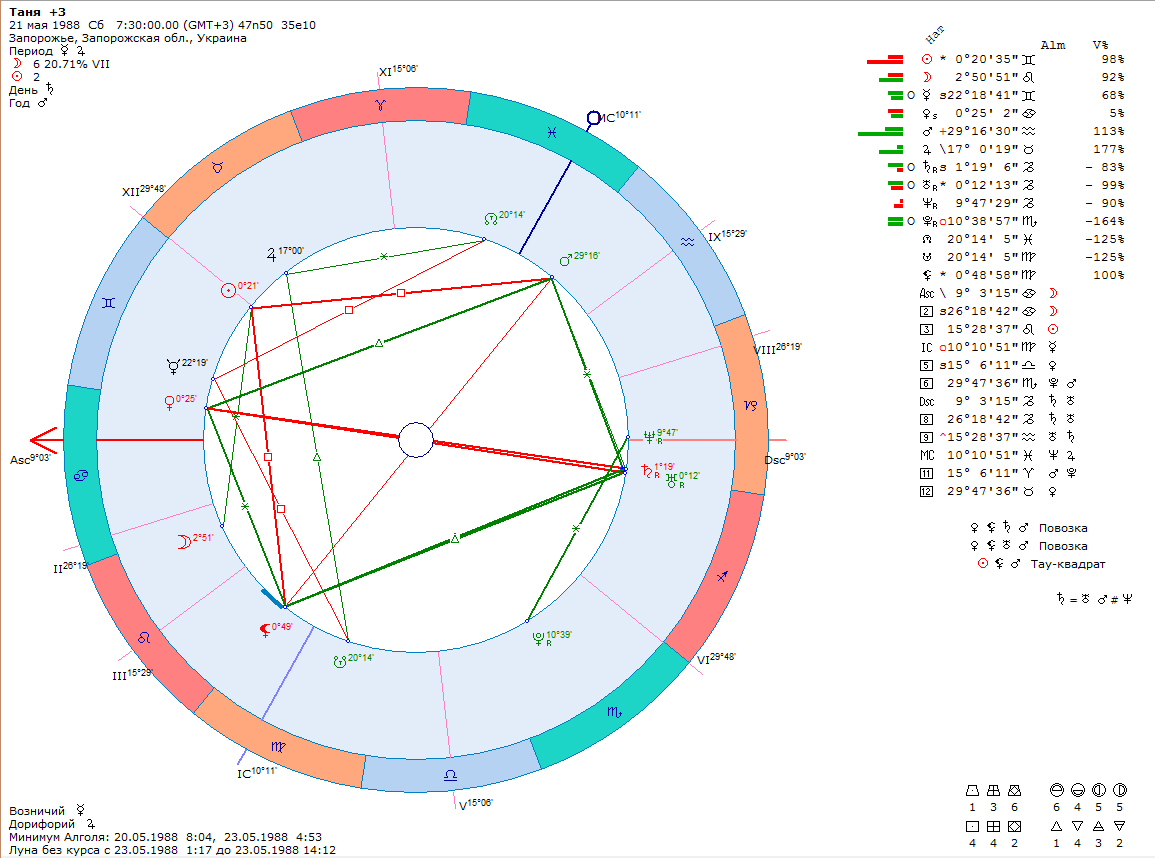Click the Минимум Алголя line

(165, 837)
